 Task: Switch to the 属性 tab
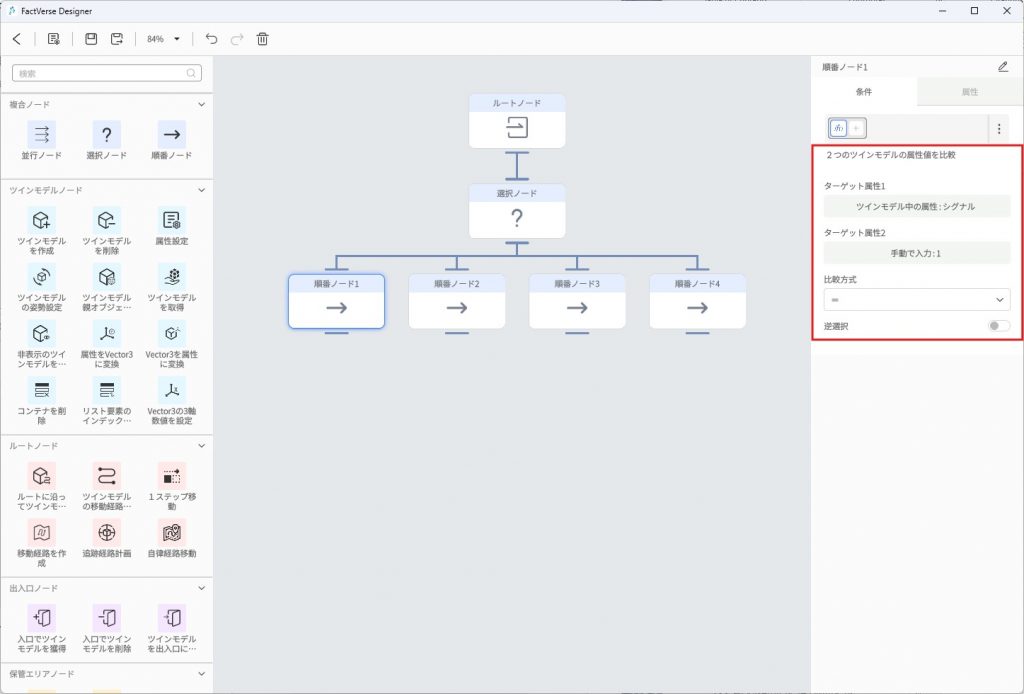(969, 92)
